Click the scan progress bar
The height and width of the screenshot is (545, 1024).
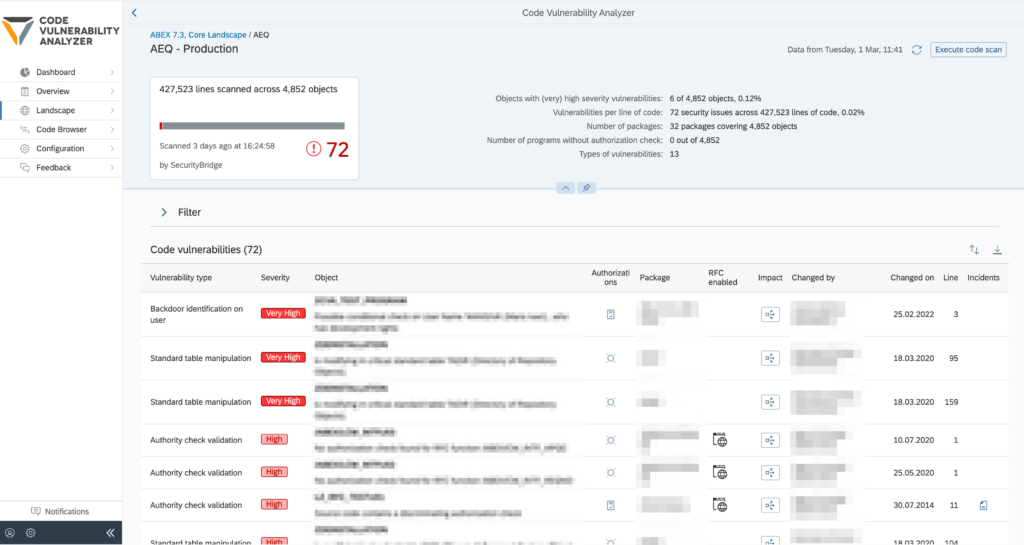[252, 126]
